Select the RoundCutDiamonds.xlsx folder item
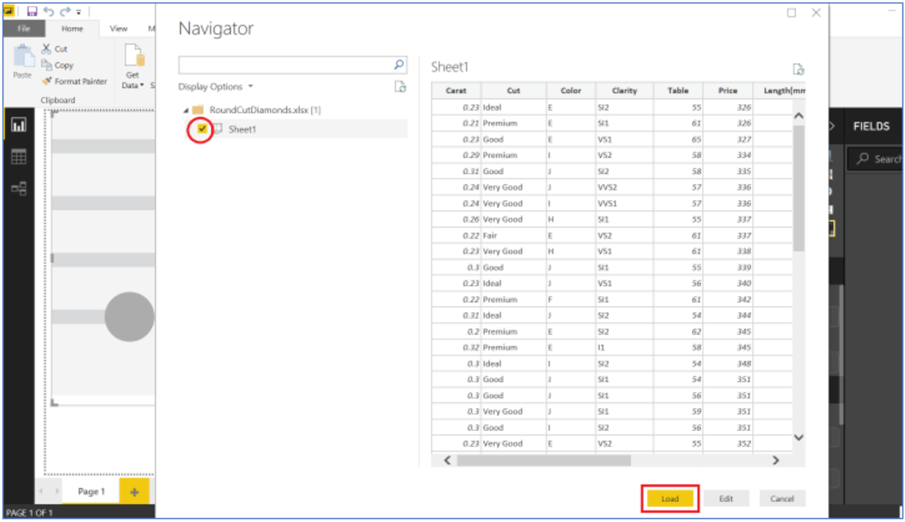905x522 pixels. [256, 110]
